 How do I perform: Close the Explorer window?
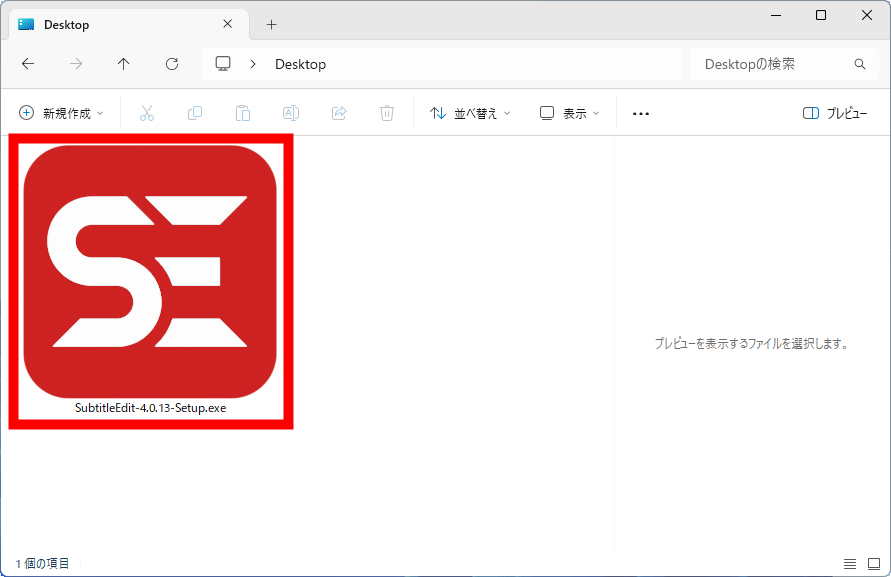pos(867,15)
